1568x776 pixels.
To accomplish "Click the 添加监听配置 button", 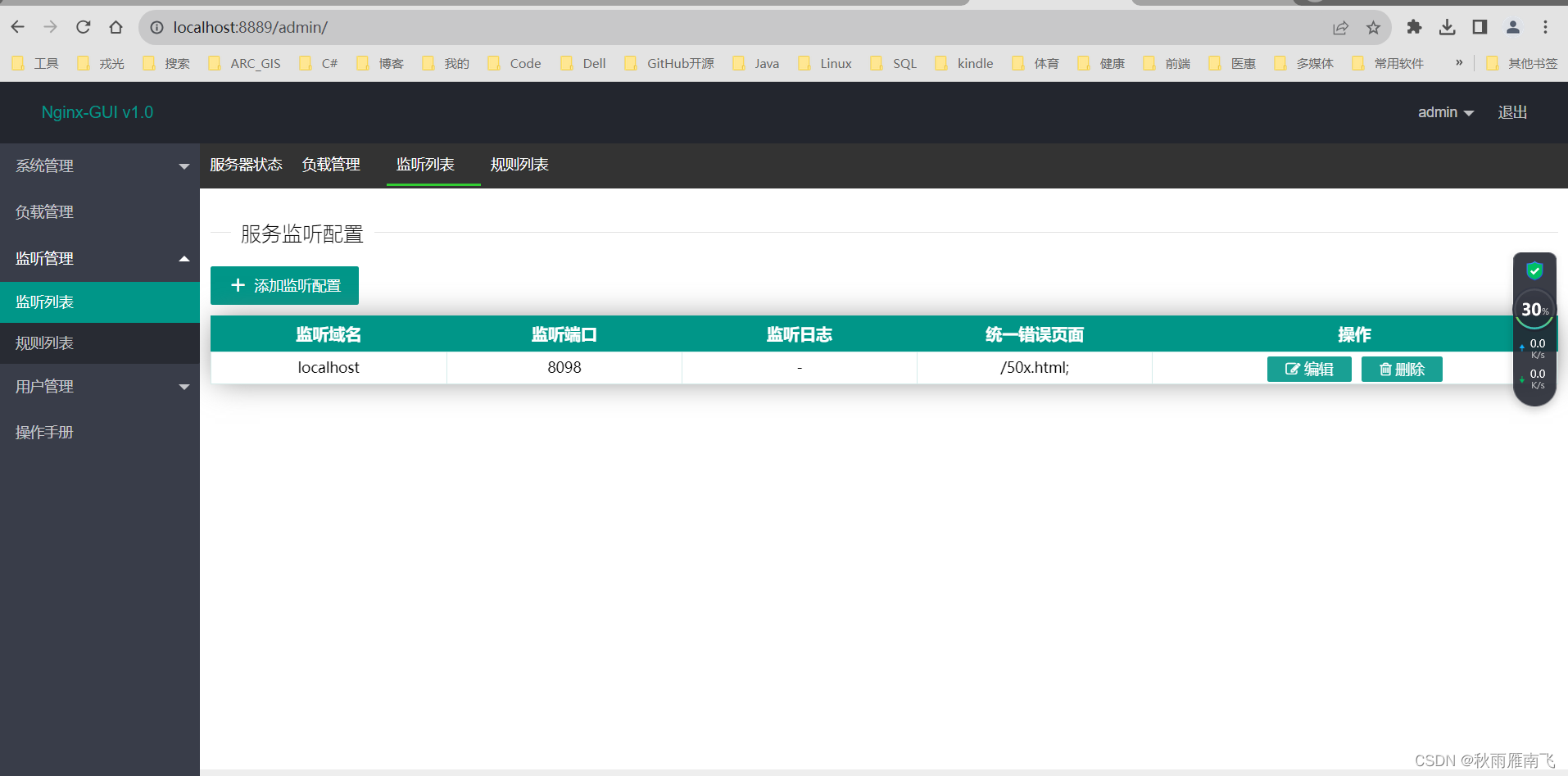I will coord(284,285).
